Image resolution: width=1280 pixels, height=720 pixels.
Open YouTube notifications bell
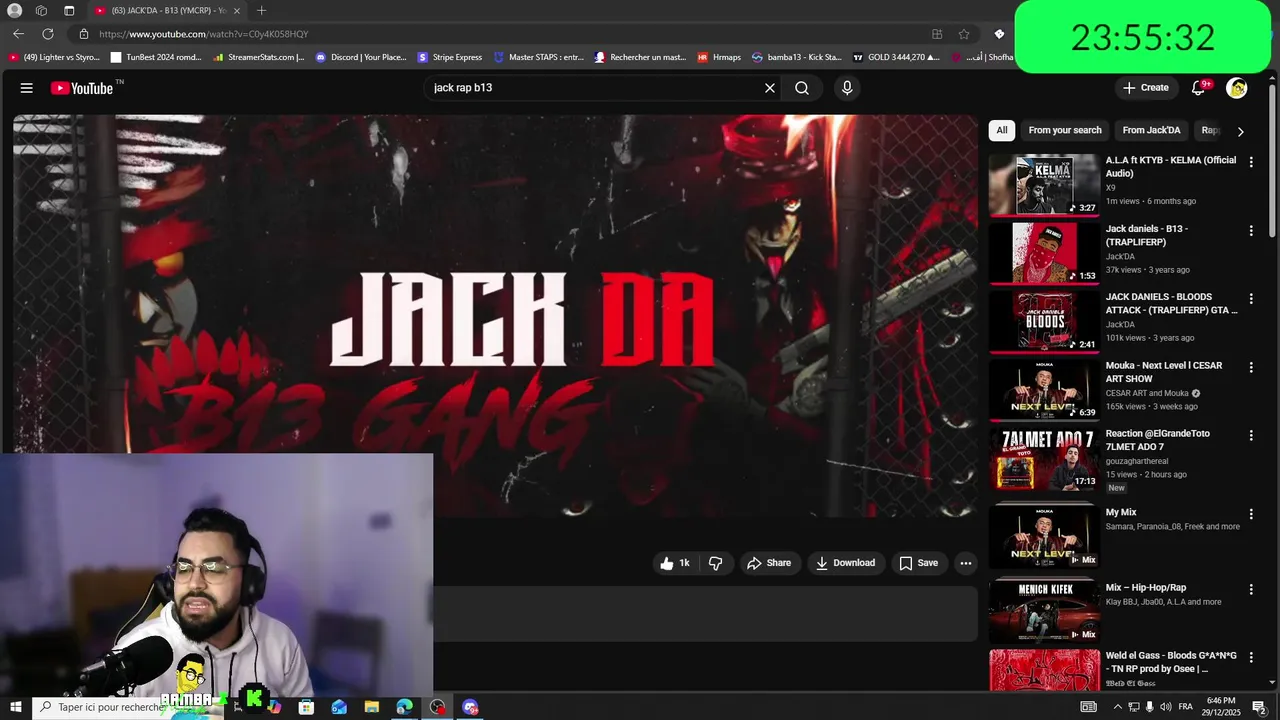[1198, 88]
